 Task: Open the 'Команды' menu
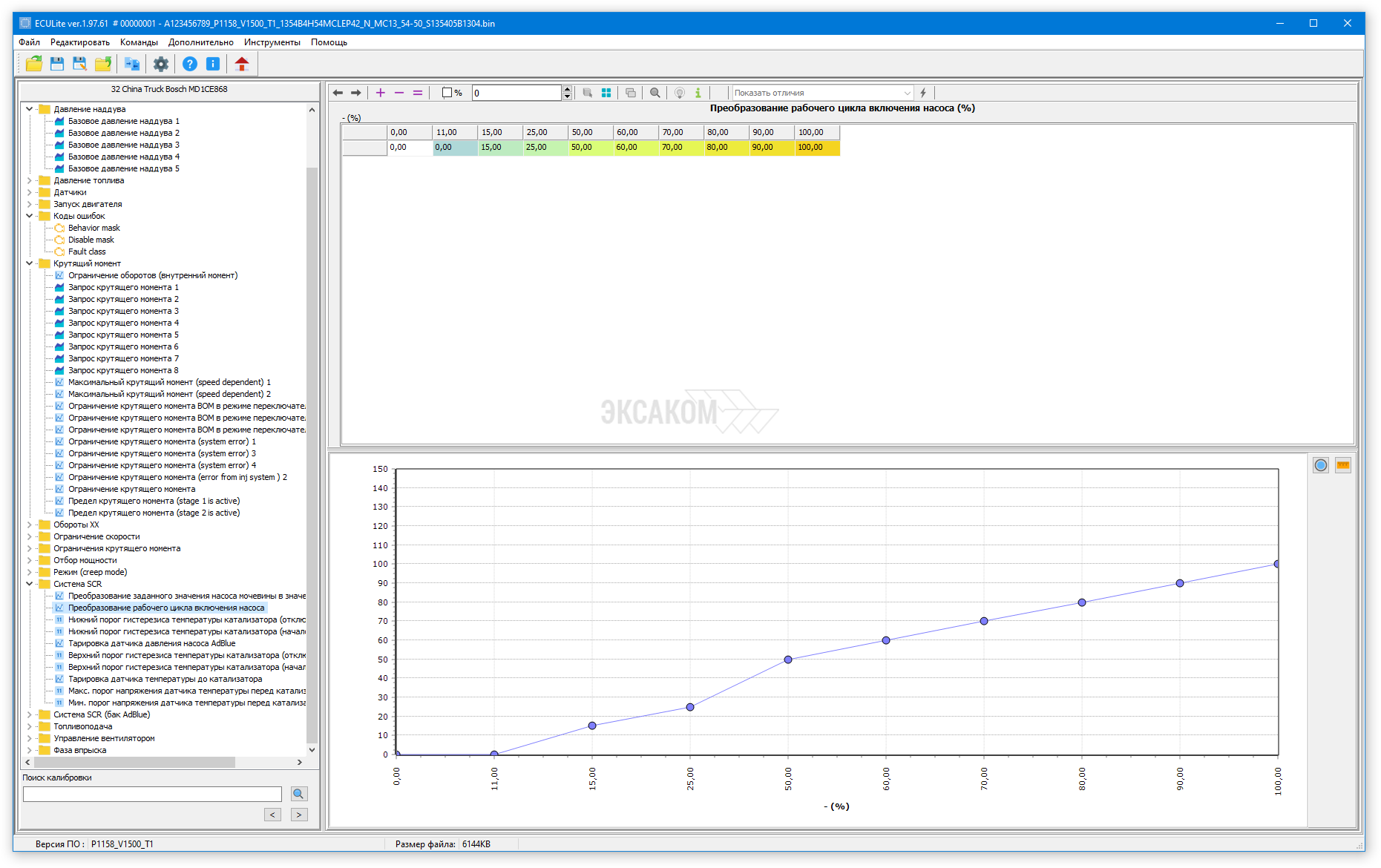139,42
